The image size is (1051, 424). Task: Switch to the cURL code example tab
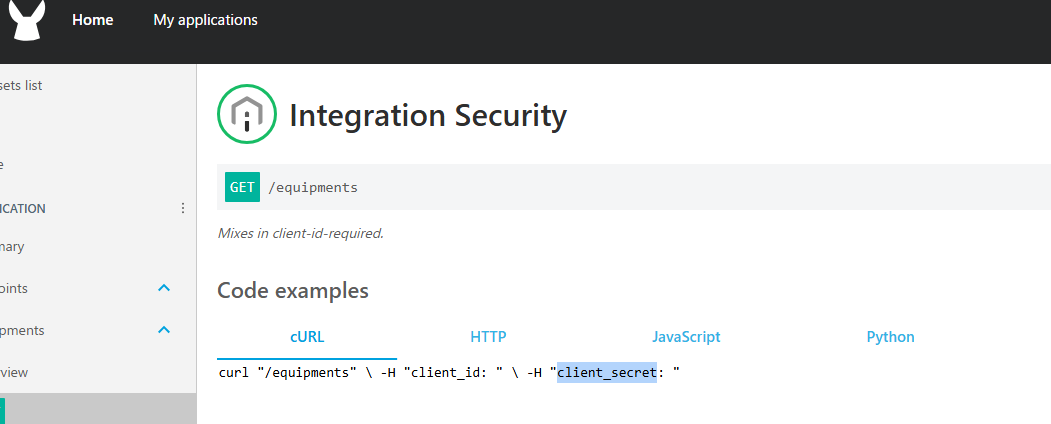(x=307, y=337)
